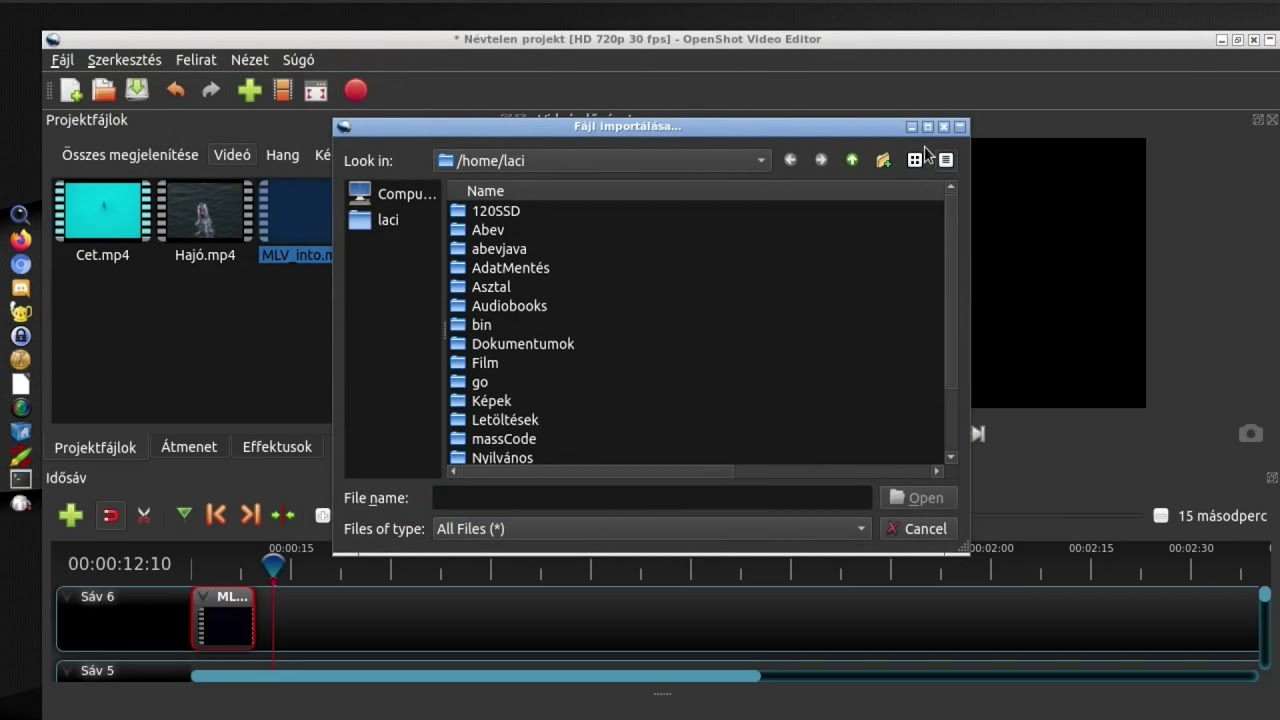Select the AdatMentés folder
1280x720 pixels.
pyautogui.click(x=499, y=268)
